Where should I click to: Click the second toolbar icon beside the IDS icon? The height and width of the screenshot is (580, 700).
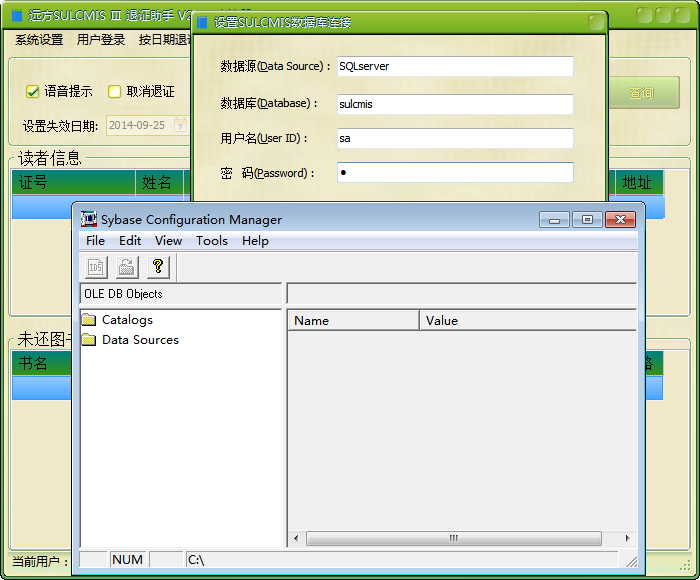pyautogui.click(x=127, y=267)
